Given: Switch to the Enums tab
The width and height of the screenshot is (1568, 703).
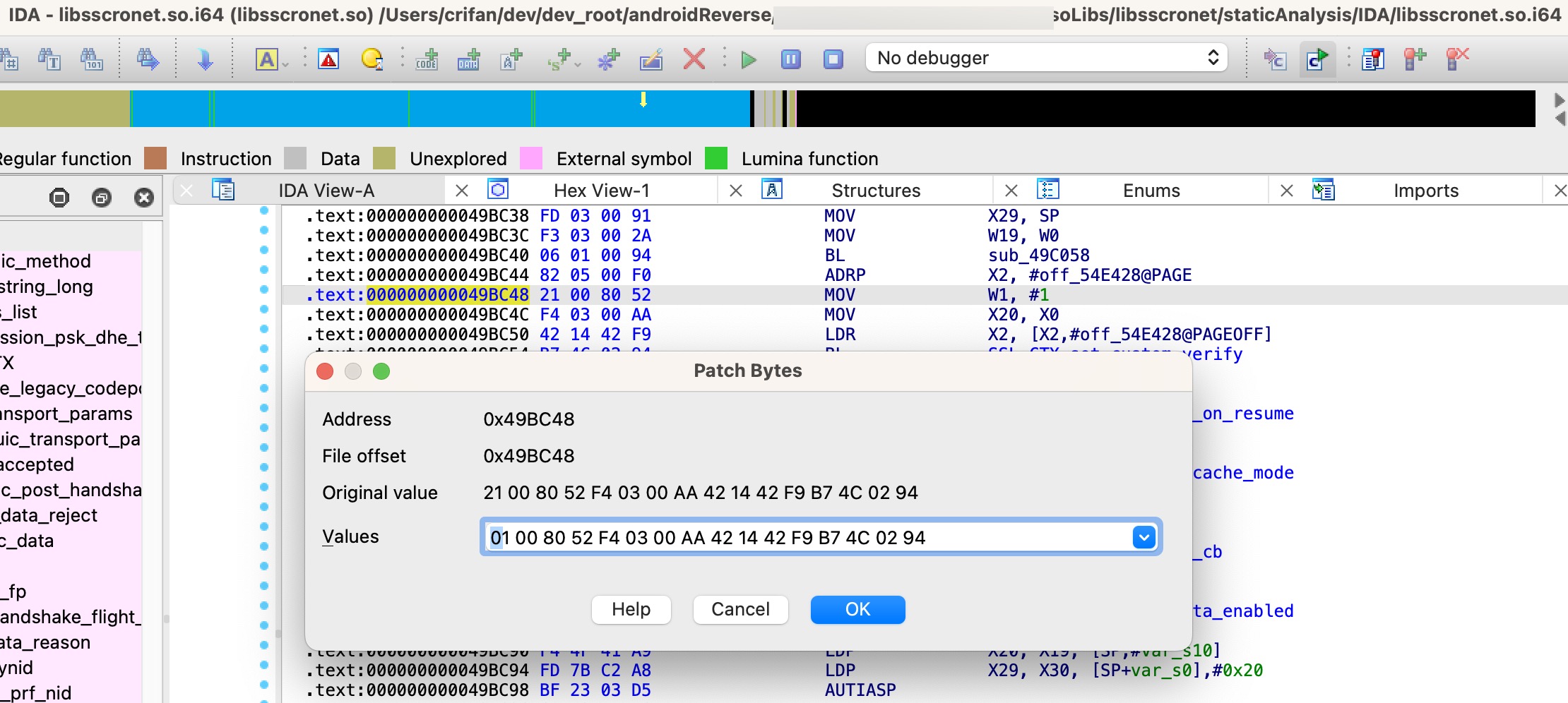Looking at the screenshot, I should tap(1151, 191).
